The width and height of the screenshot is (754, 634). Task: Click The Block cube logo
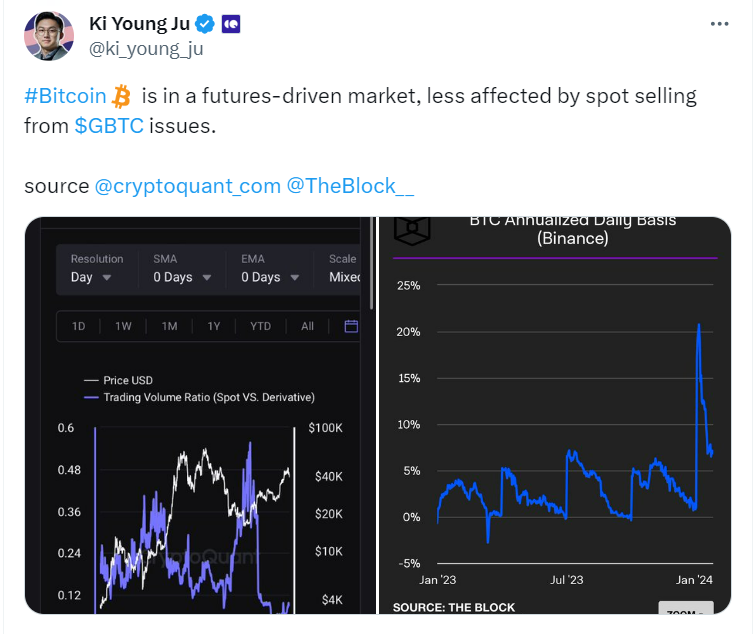tap(412, 230)
